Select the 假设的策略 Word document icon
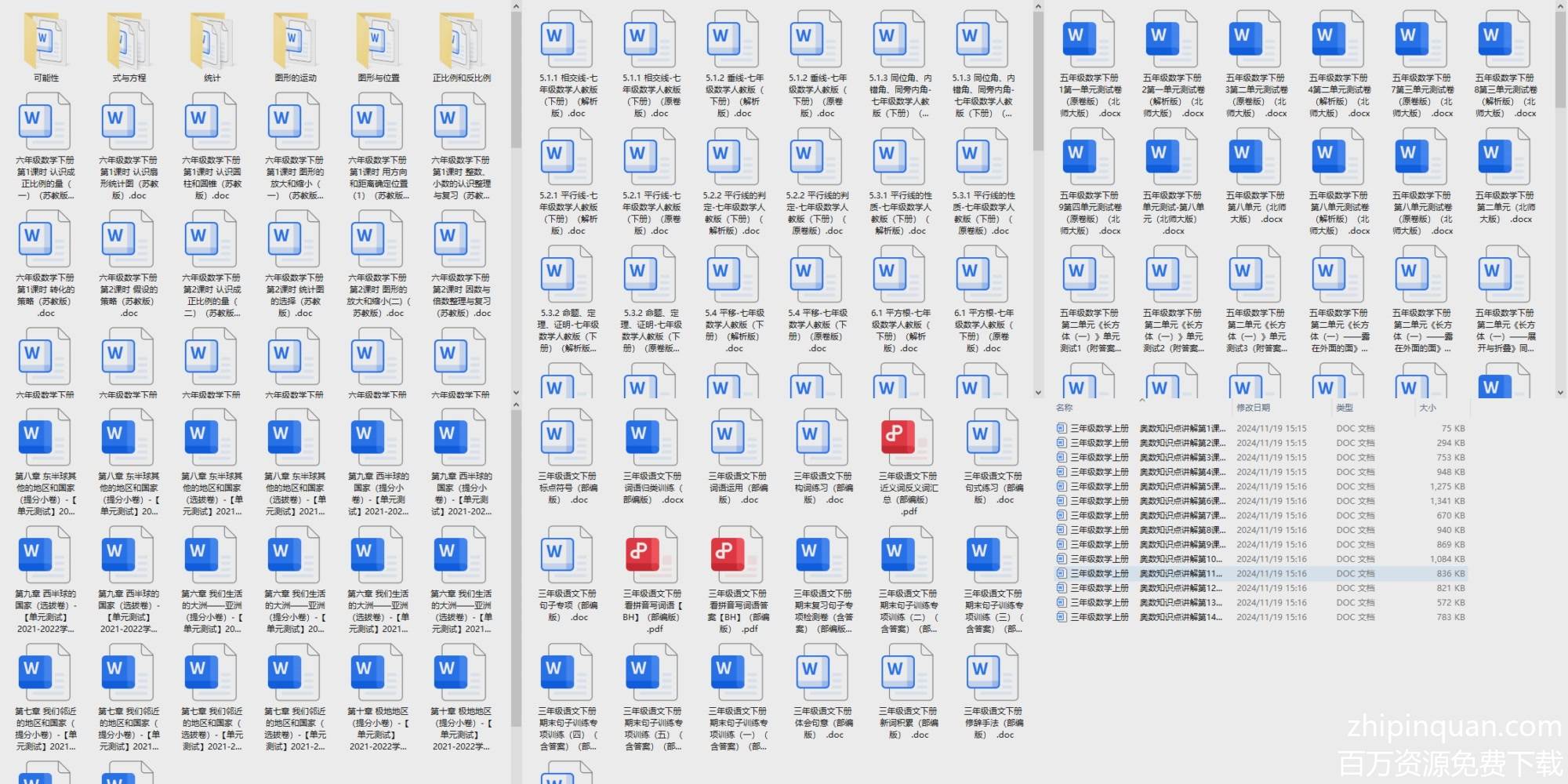The image size is (1568, 784). click(128, 238)
